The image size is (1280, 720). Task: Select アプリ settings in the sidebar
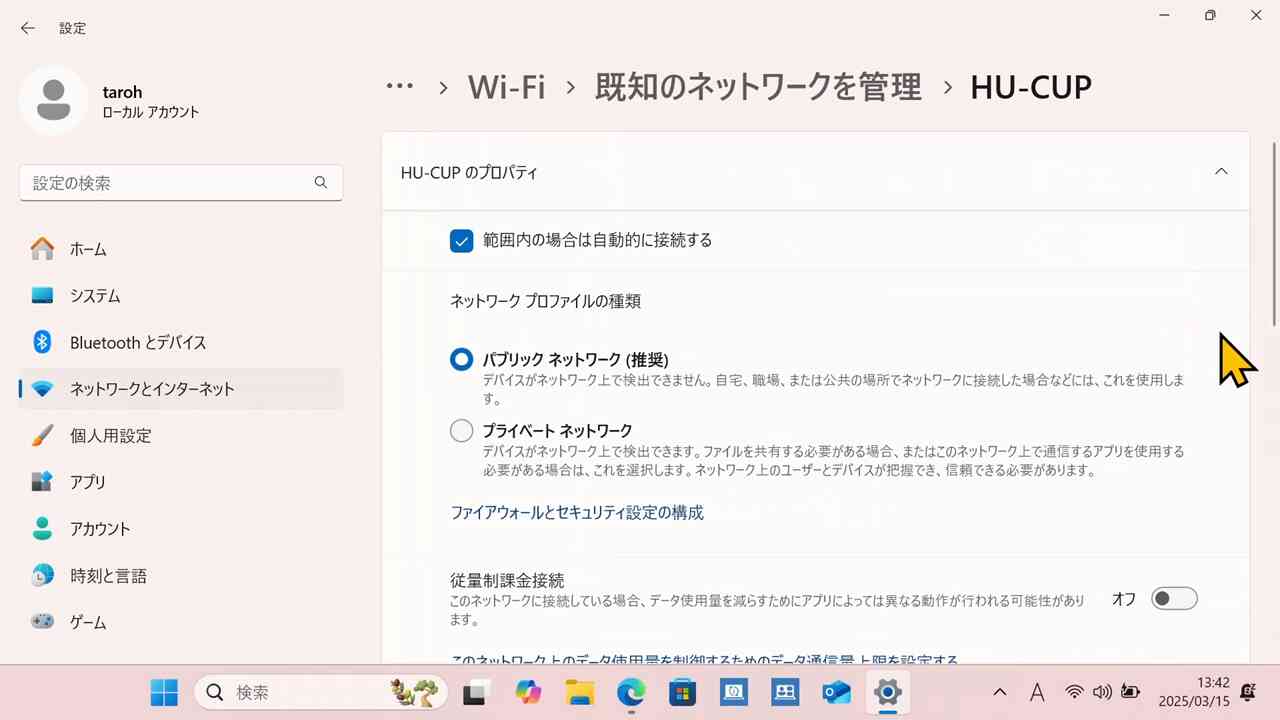pyautogui.click(x=87, y=481)
